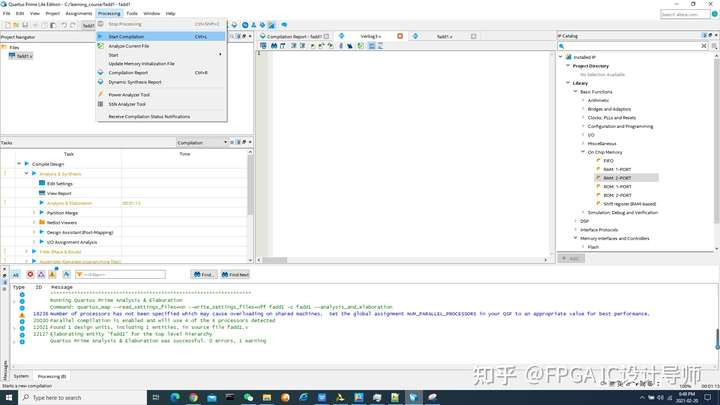This screenshot has height=405, width=720.
Task: Click the Files folder icon
Action: (4, 47)
